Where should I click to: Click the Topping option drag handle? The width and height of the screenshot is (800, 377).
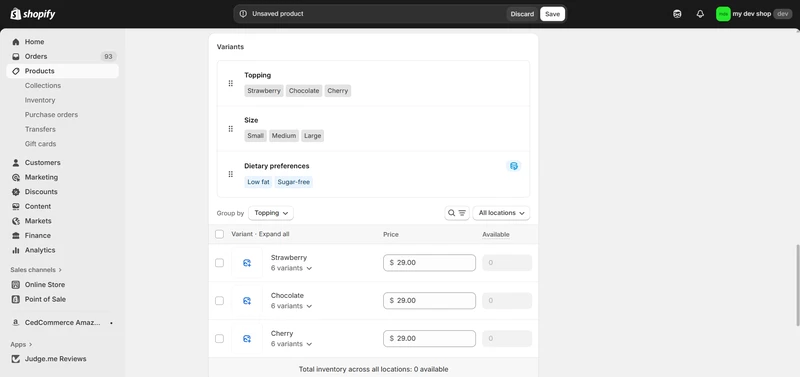pyautogui.click(x=231, y=83)
